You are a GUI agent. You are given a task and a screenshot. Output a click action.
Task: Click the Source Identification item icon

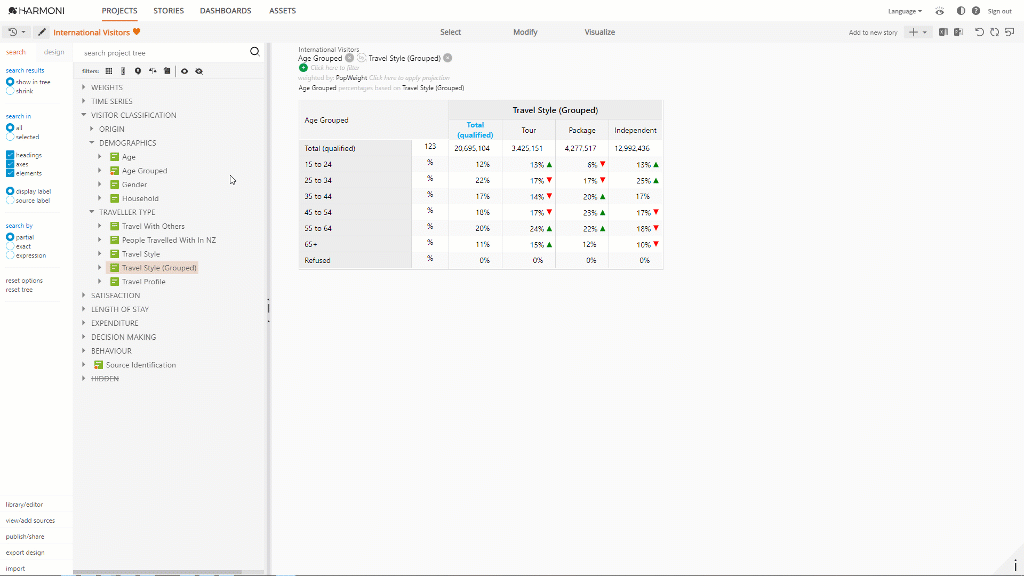pos(99,364)
